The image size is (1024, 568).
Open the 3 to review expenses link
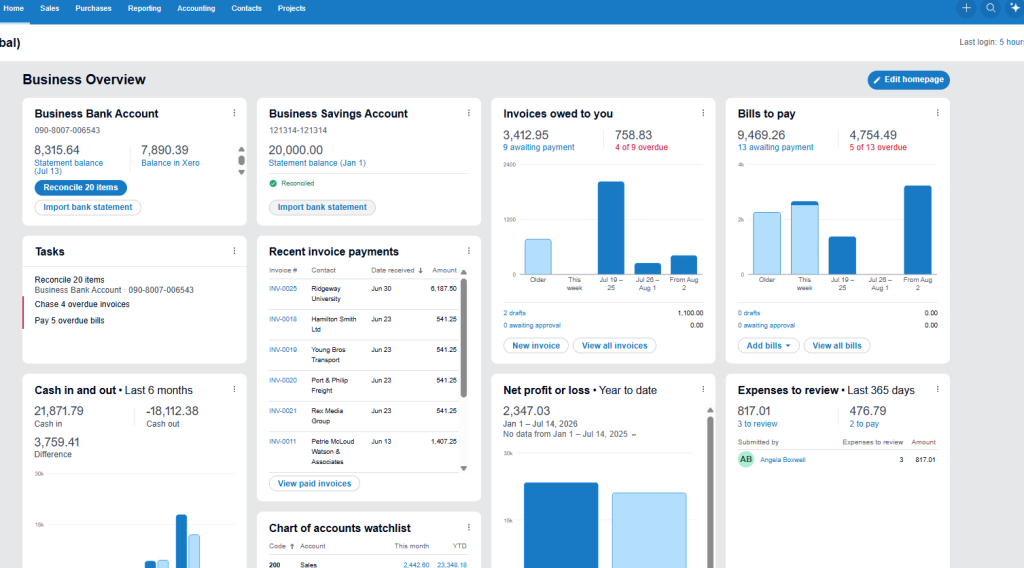[x=758, y=424]
